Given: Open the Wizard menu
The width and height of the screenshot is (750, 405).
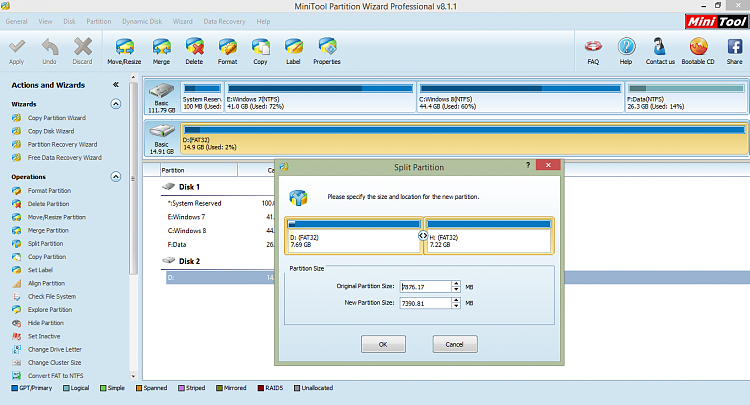Looking at the screenshot, I should click(x=183, y=22).
